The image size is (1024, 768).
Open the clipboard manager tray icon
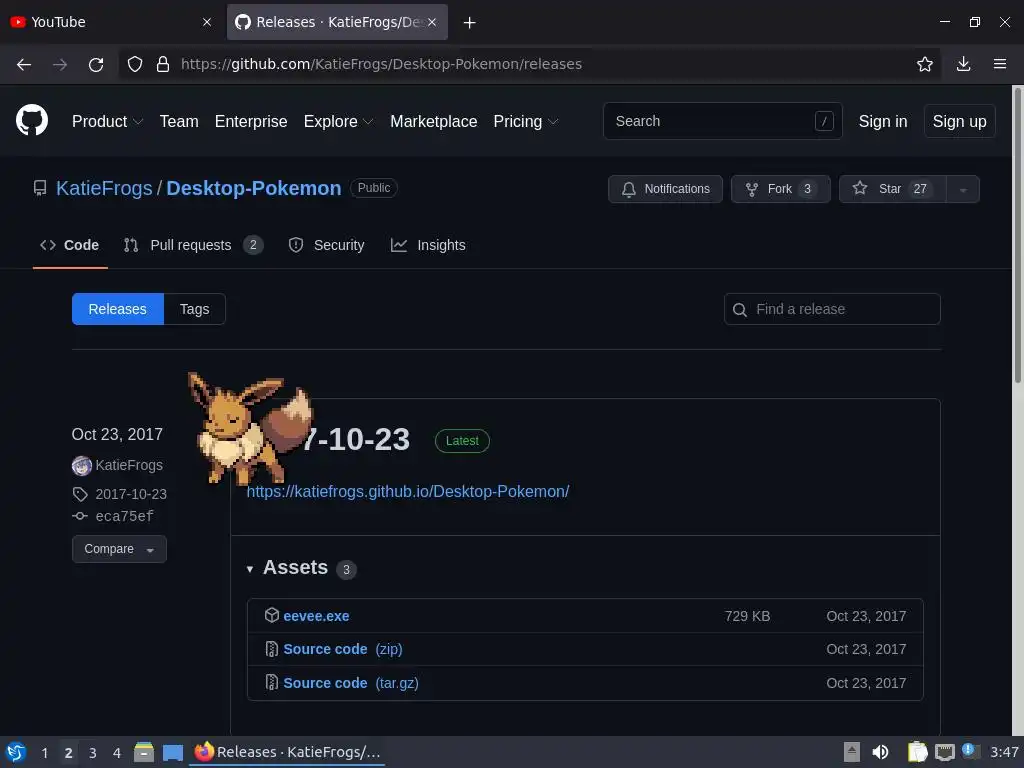click(x=918, y=752)
